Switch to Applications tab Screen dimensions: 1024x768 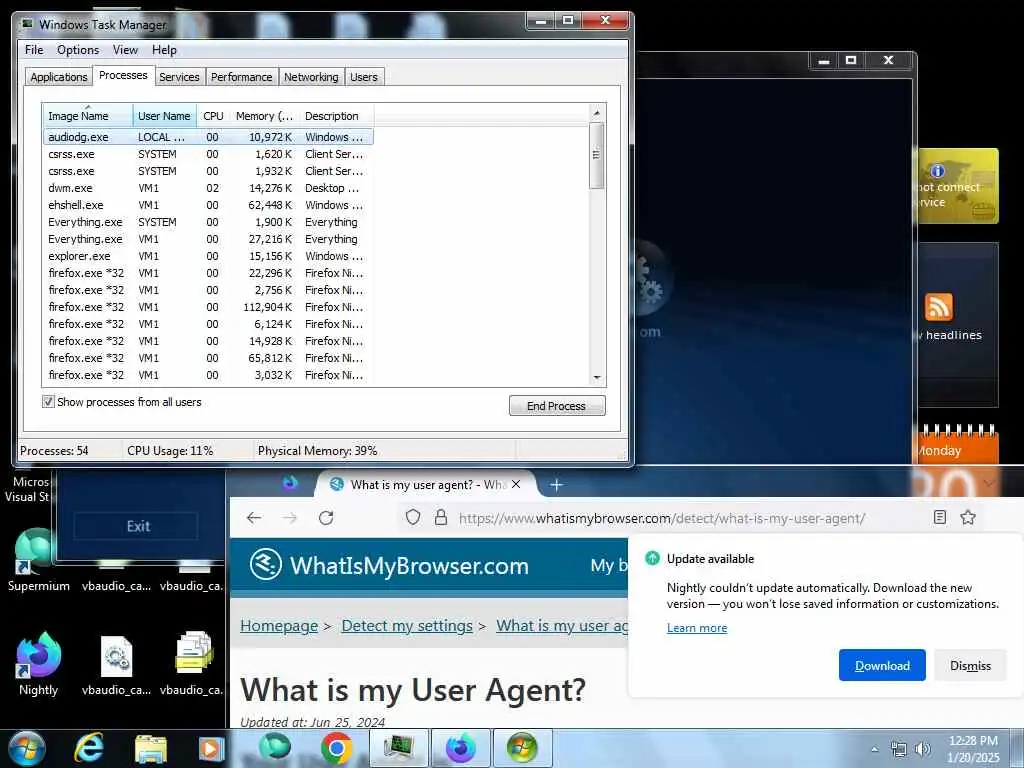click(58, 77)
